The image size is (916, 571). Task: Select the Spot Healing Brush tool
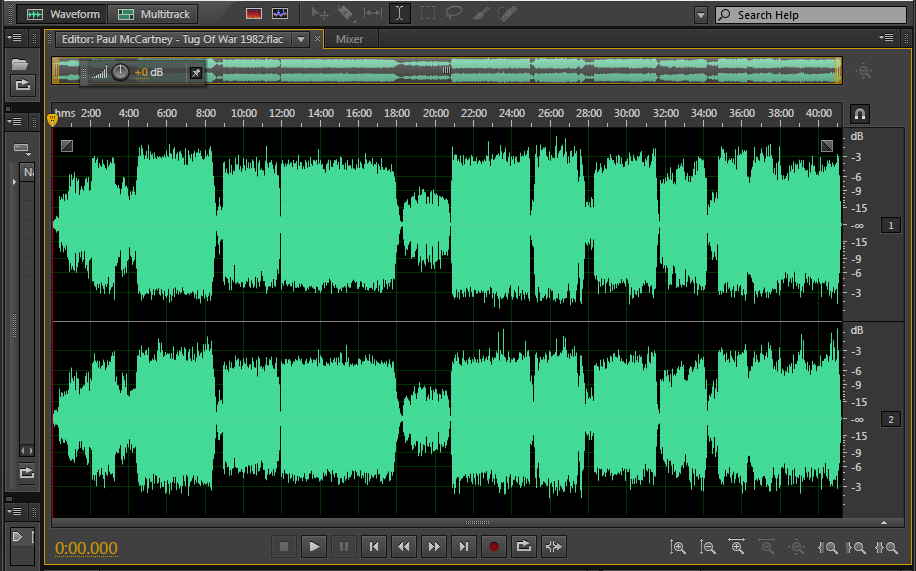pyautogui.click(x=507, y=13)
